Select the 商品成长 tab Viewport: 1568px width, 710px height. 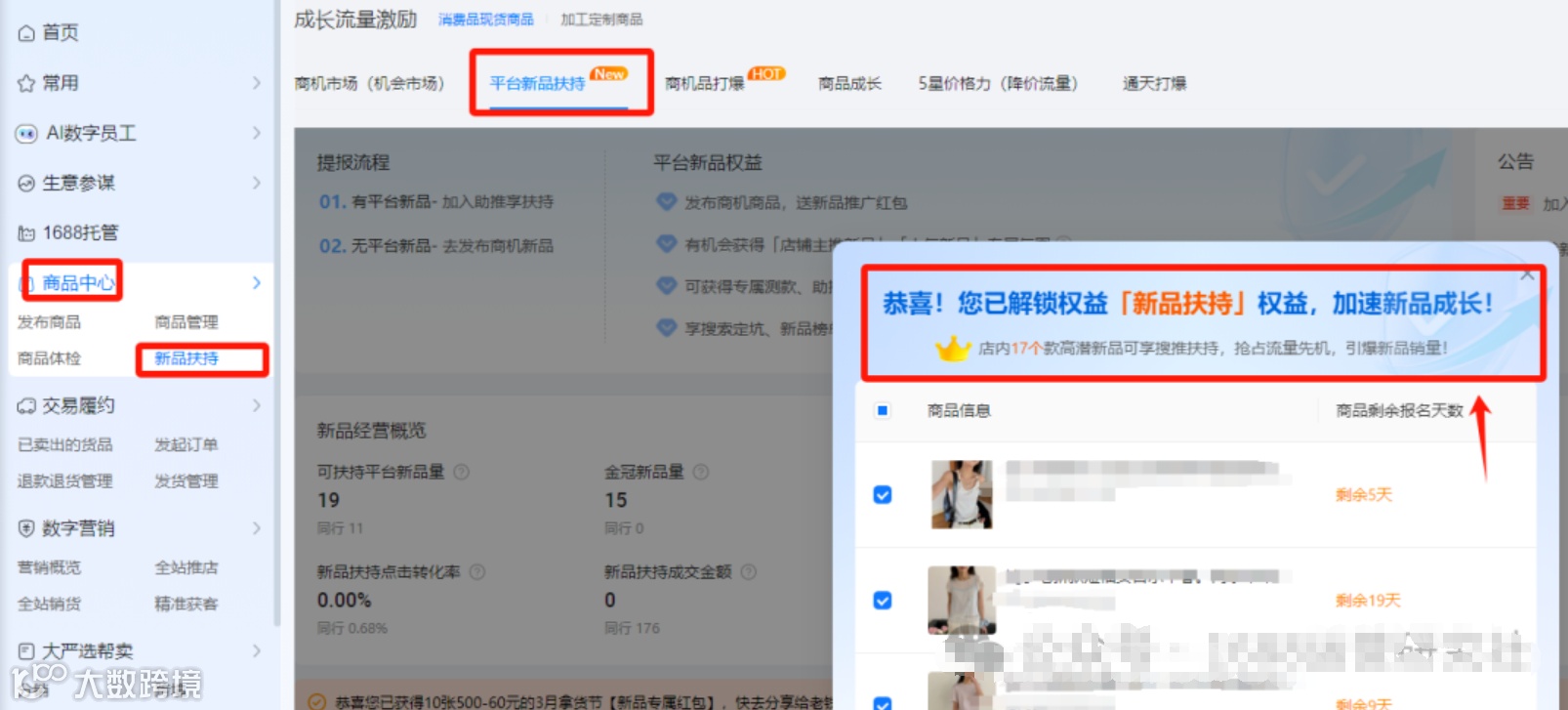tap(849, 84)
